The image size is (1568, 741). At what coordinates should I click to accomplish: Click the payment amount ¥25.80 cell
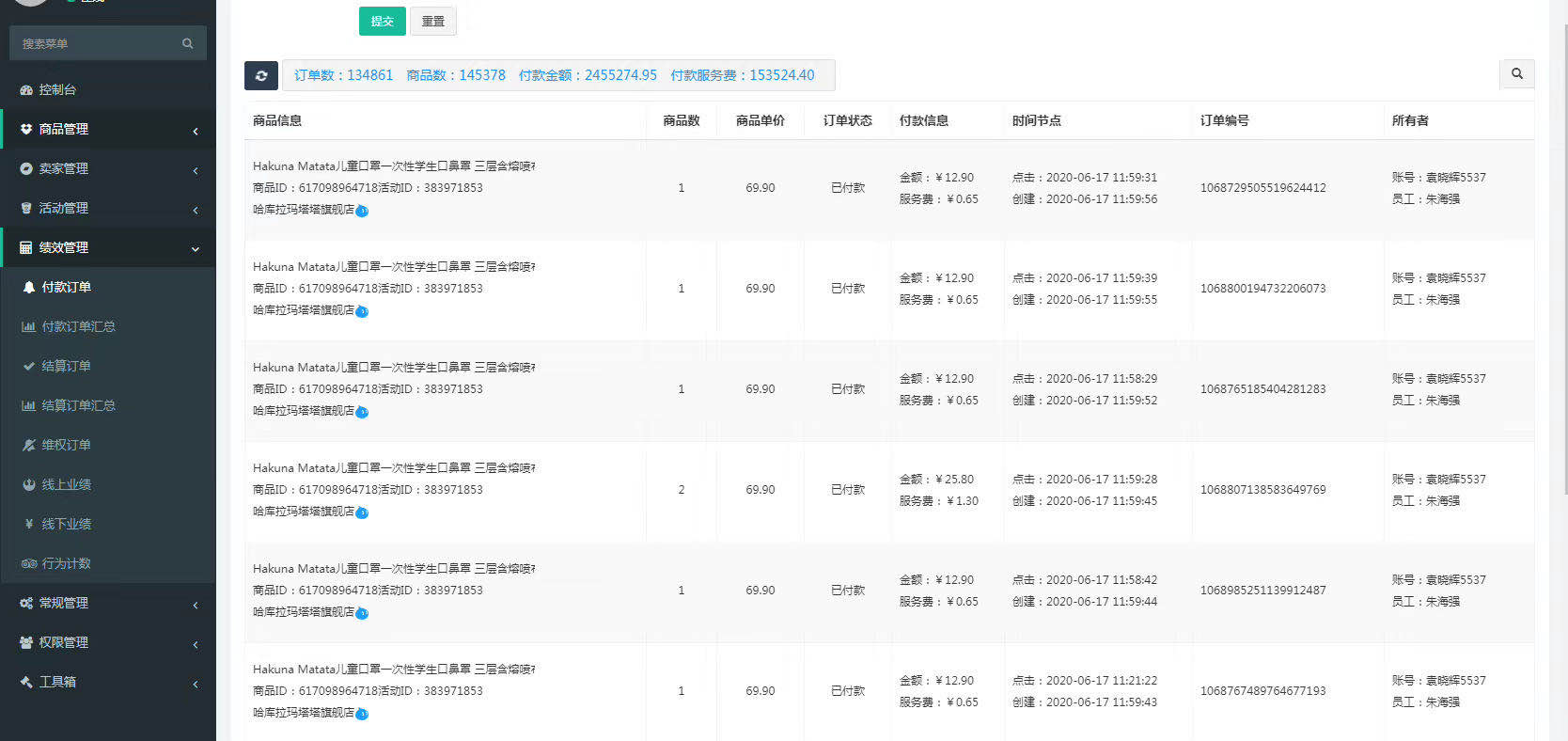[937, 480]
